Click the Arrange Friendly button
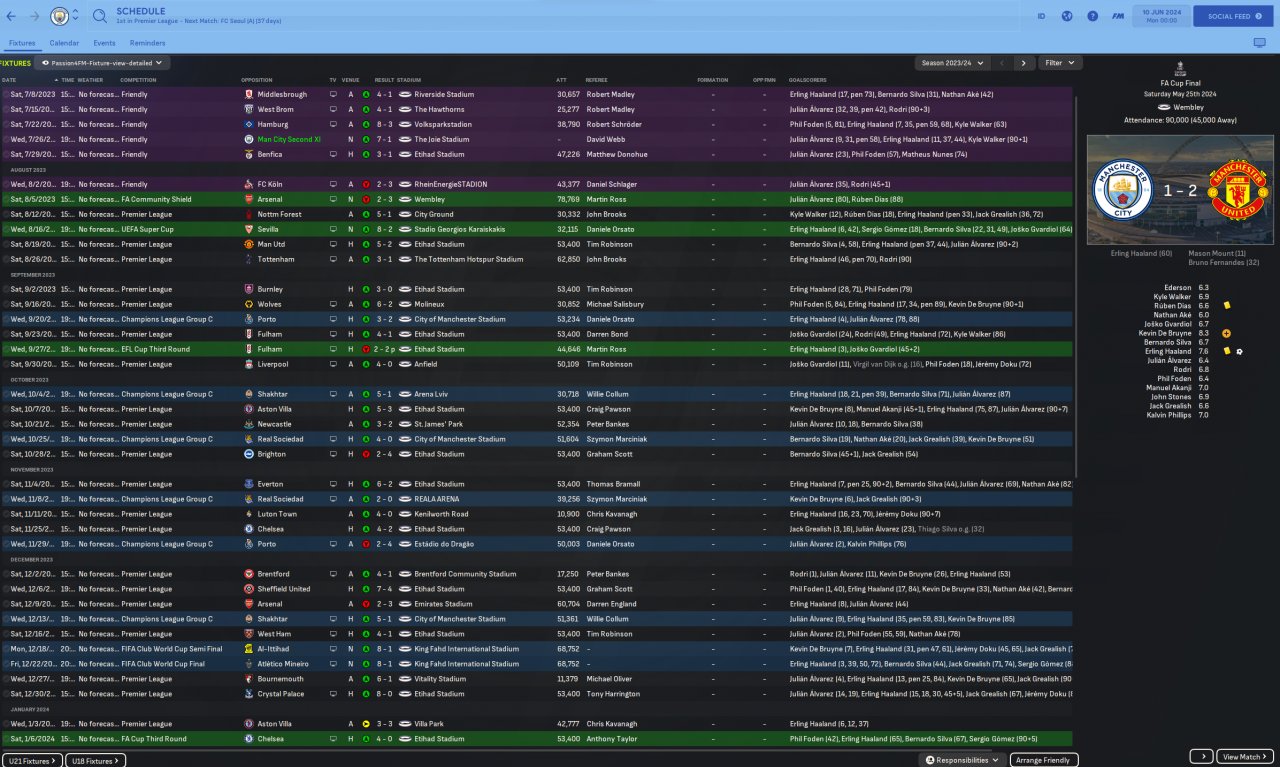 tap(1044, 760)
